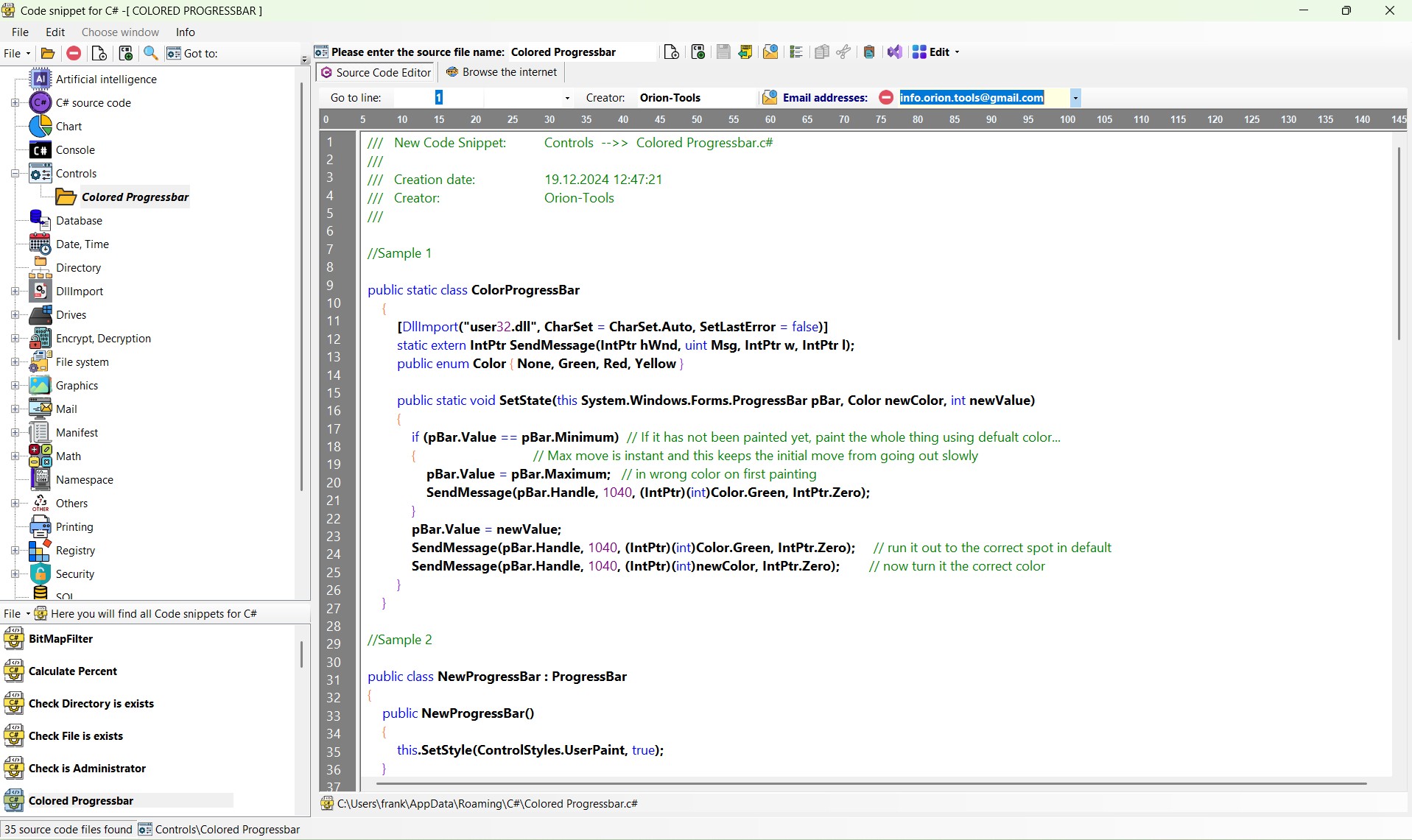This screenshot has height=840, width=1412.
Task: Click the code editor vertical scrollbar
Action: pos(1398,243)
